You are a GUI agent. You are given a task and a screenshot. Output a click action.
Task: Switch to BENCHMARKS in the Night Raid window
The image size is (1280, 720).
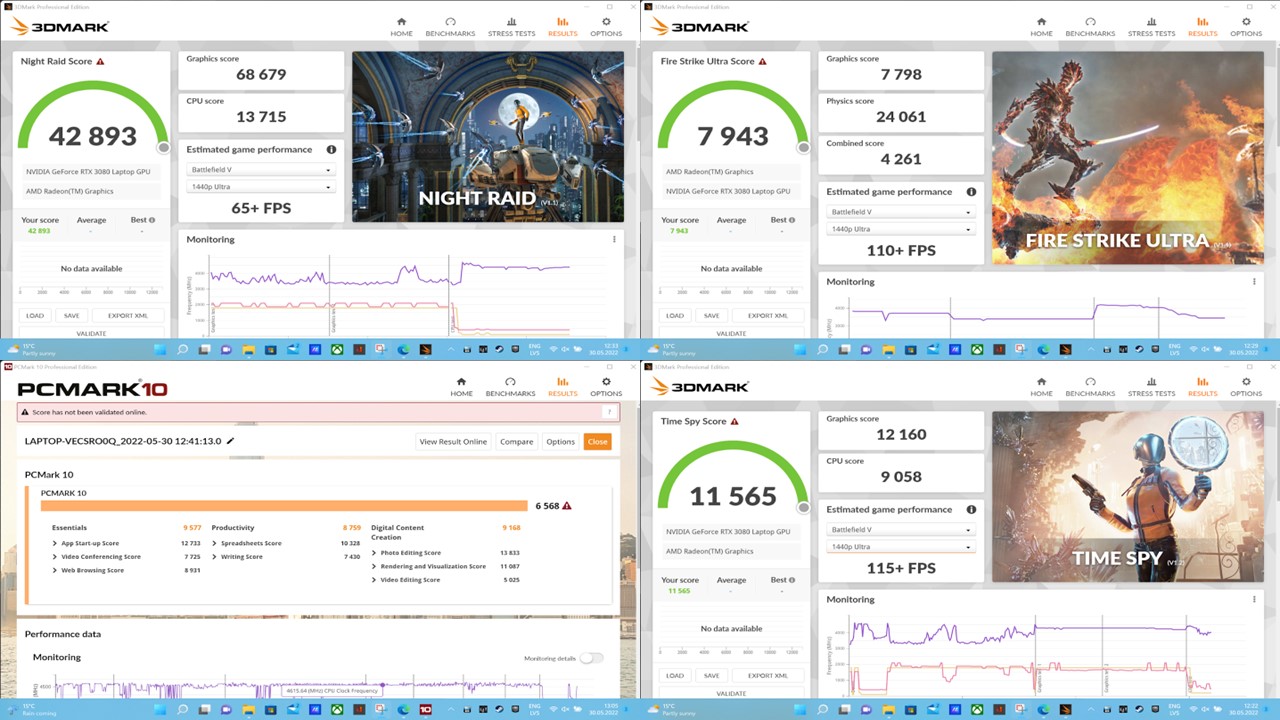click(x=450, y=27)
